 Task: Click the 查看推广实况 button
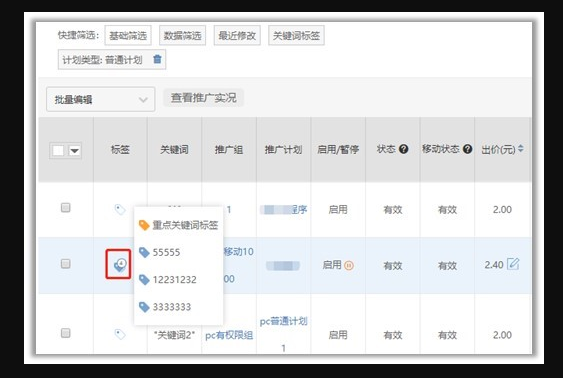(204, 98)
